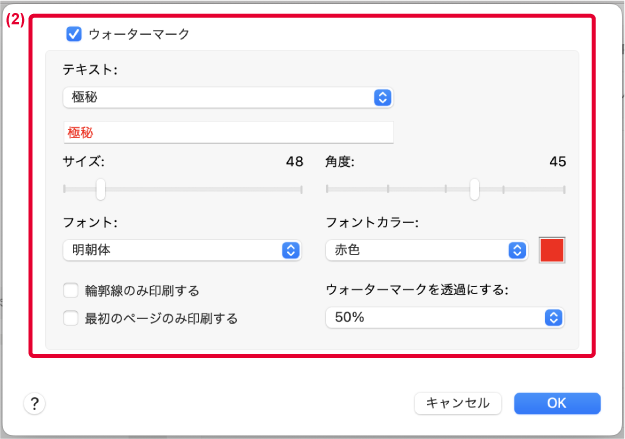
Task: Click the キャンセル button
Action: point(458,403)
